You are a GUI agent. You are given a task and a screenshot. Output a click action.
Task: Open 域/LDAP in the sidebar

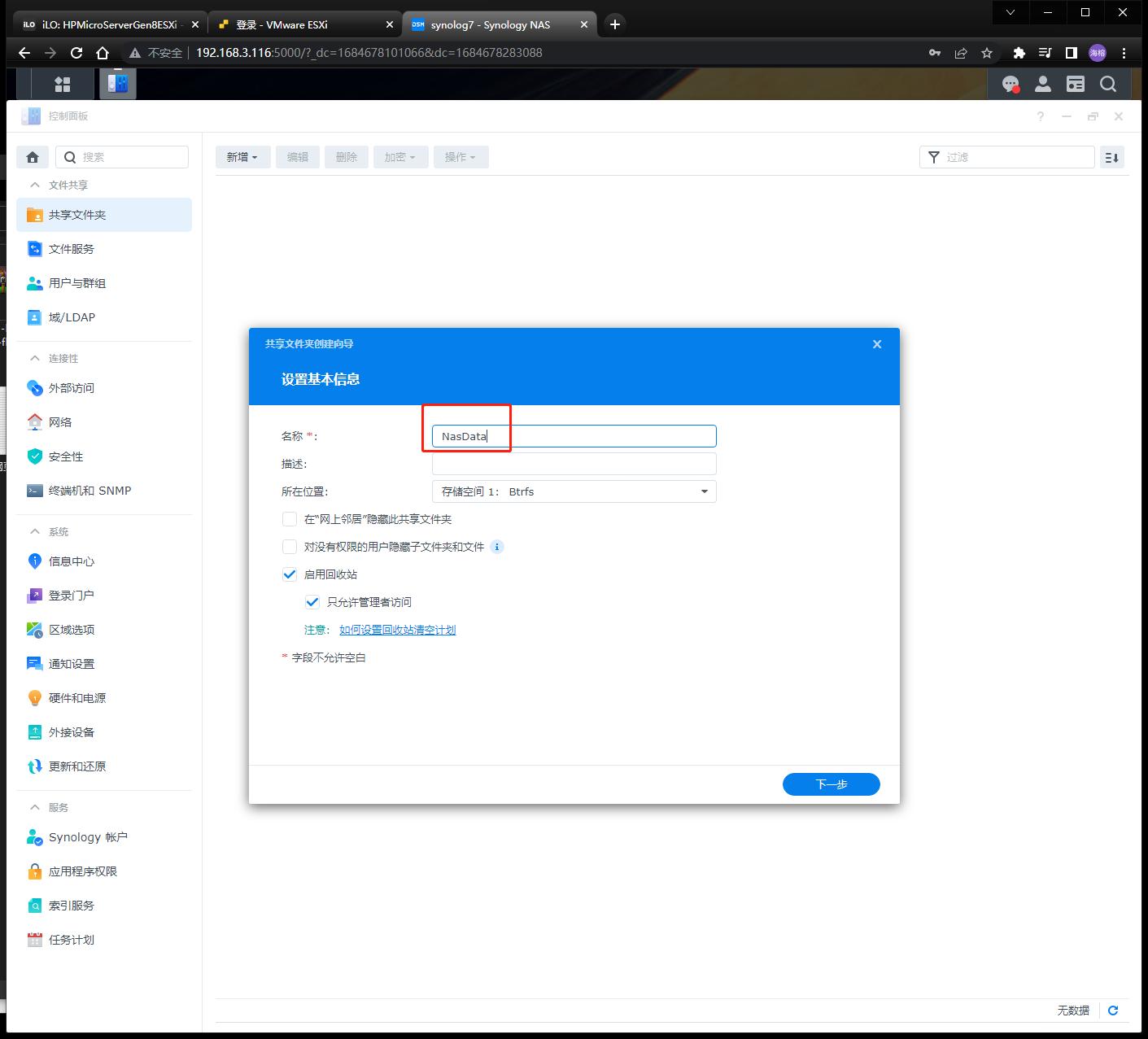click(x=104, y=317)
